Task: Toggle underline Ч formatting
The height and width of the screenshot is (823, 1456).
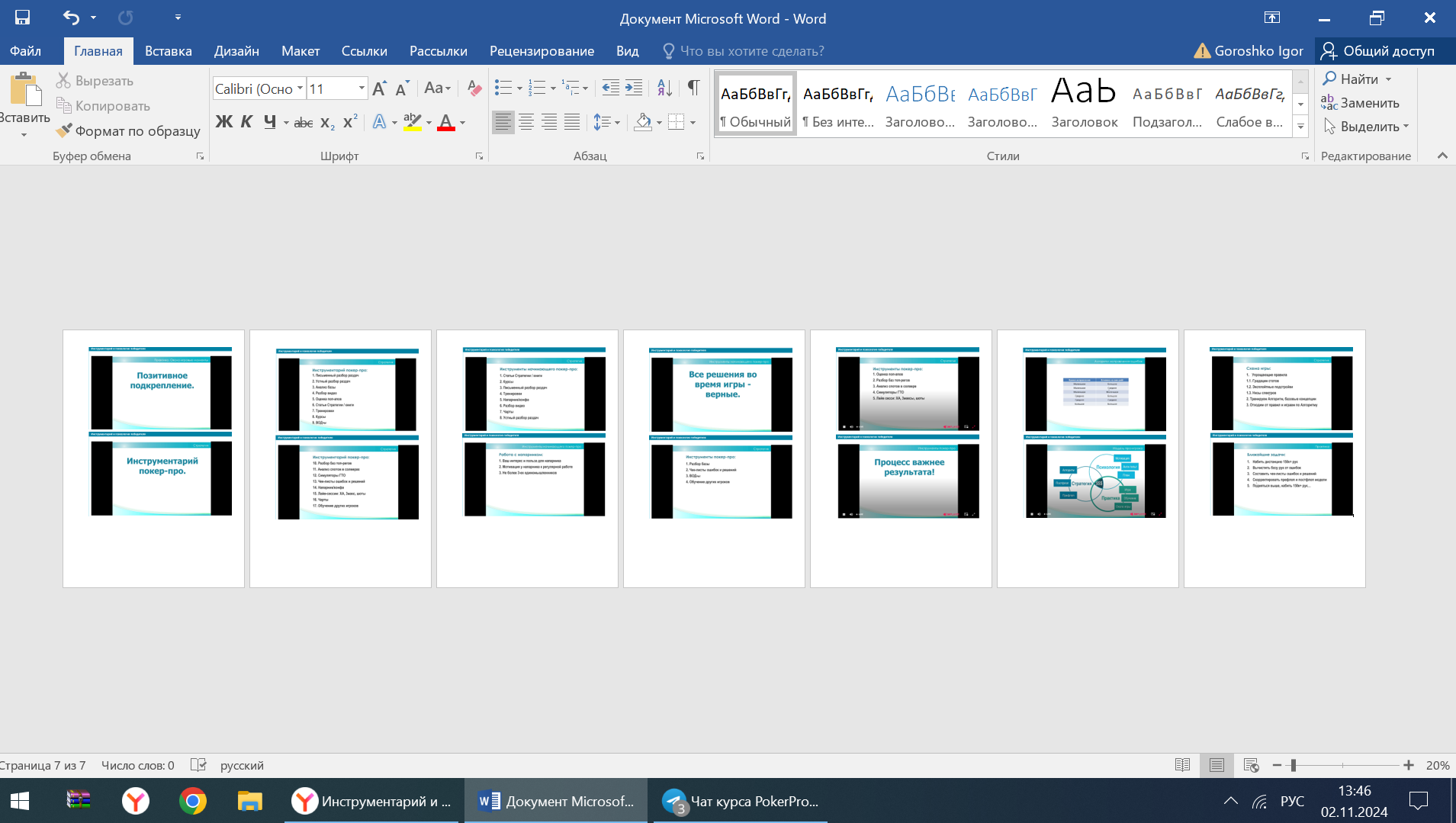Action: point(270,122)
